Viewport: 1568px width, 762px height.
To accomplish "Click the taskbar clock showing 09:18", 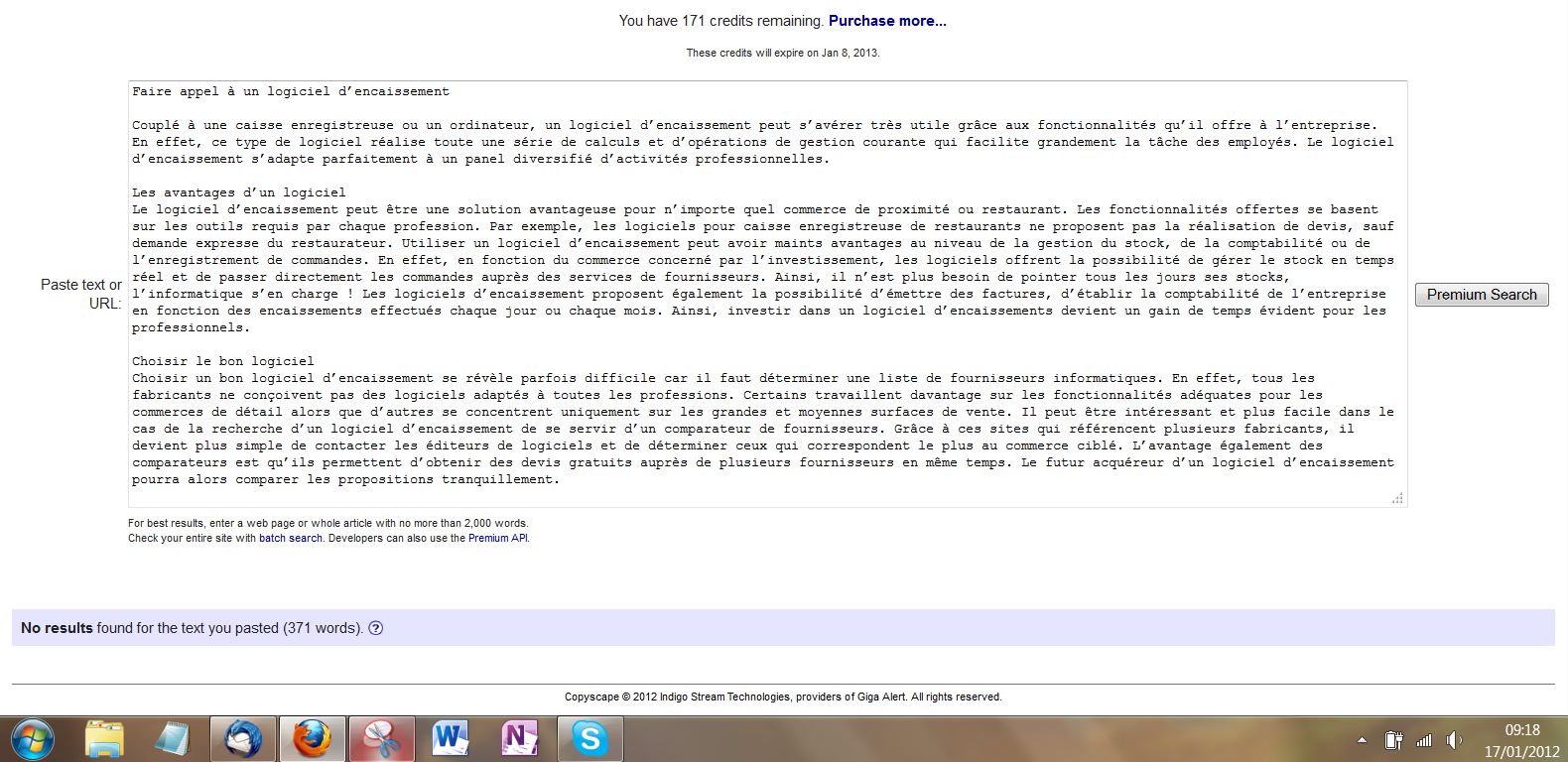I will pos(1521,740).
